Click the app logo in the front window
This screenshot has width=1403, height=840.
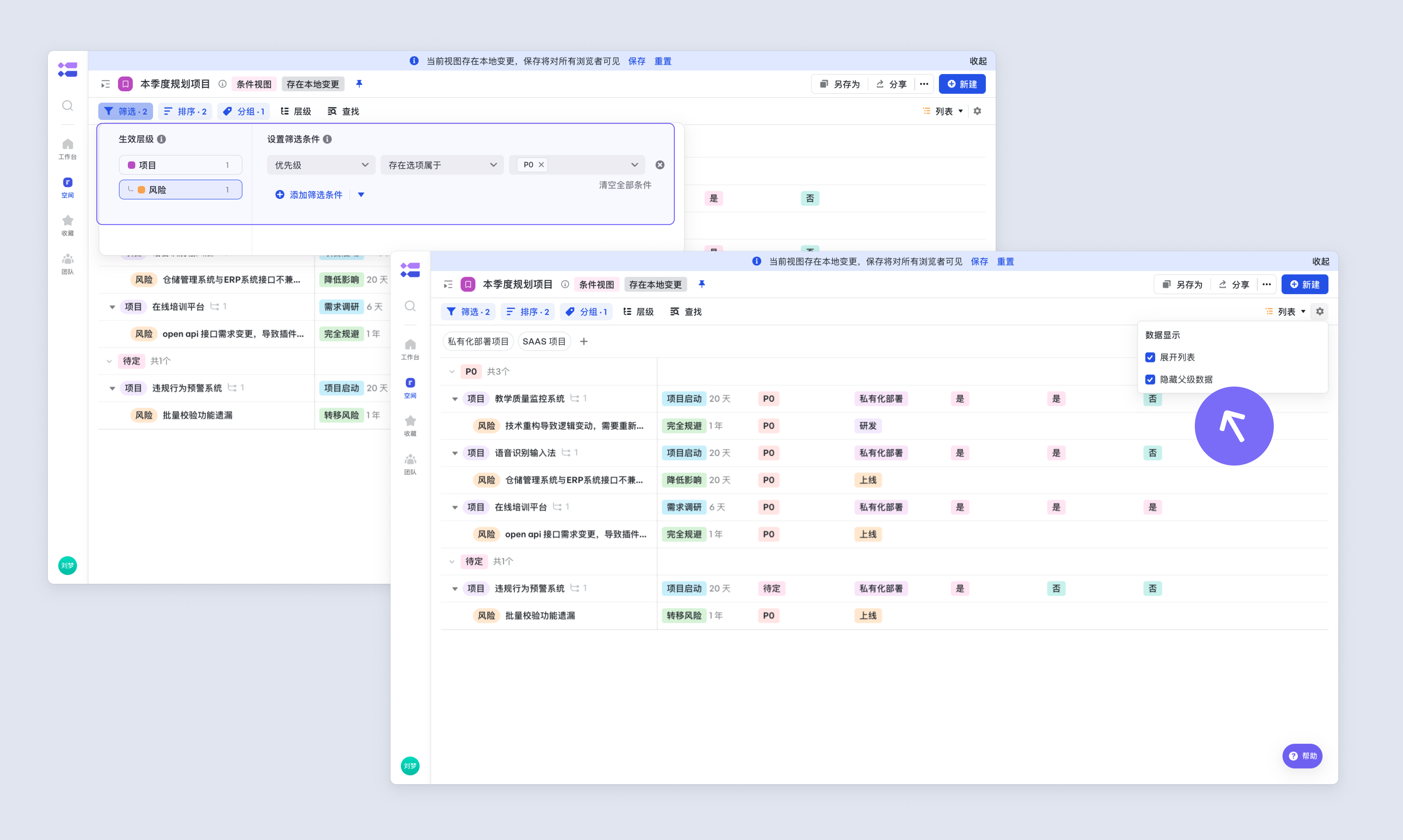410,270
